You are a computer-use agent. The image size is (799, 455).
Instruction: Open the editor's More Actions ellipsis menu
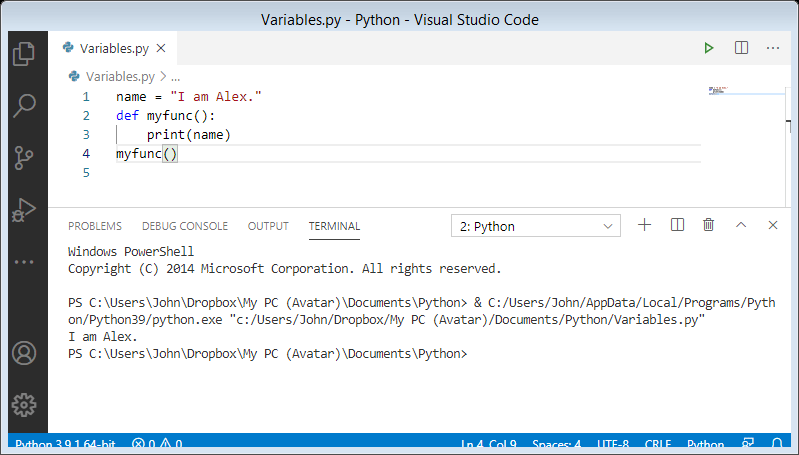(x=773, y=47)
